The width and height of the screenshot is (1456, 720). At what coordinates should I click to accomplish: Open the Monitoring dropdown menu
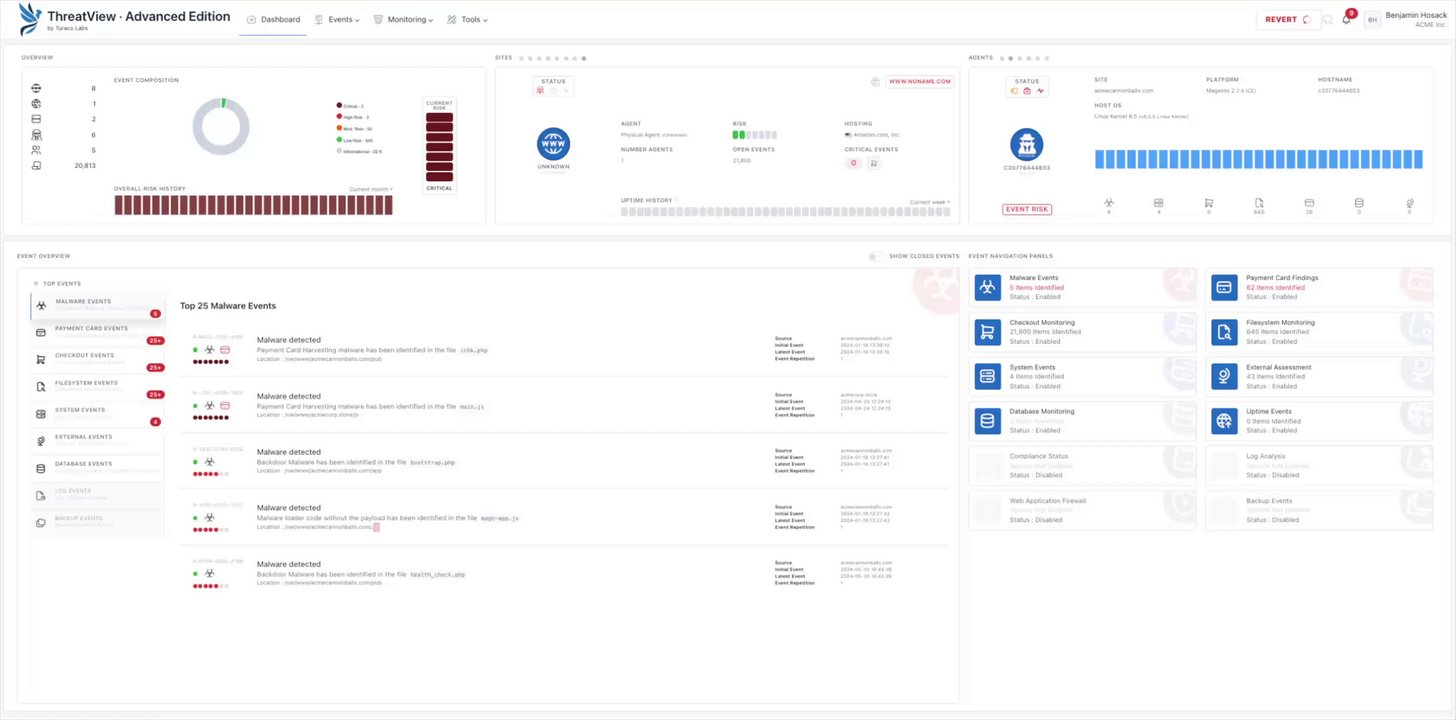tap(404, 19)
